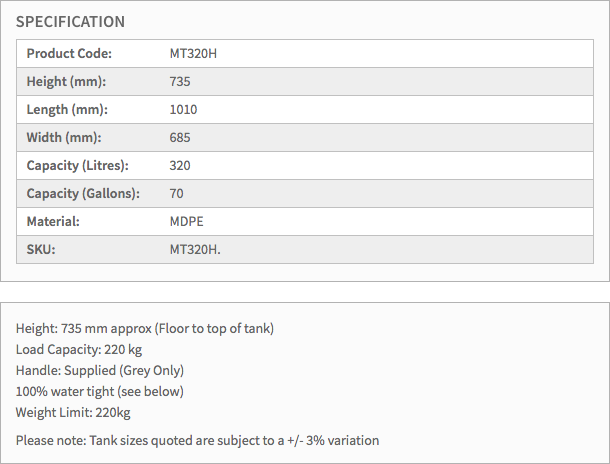Click the Handle: Supplied (Grey Only) line
This screenshot has height=464, width=610.
pyautogui.click(x=100, y=370)
